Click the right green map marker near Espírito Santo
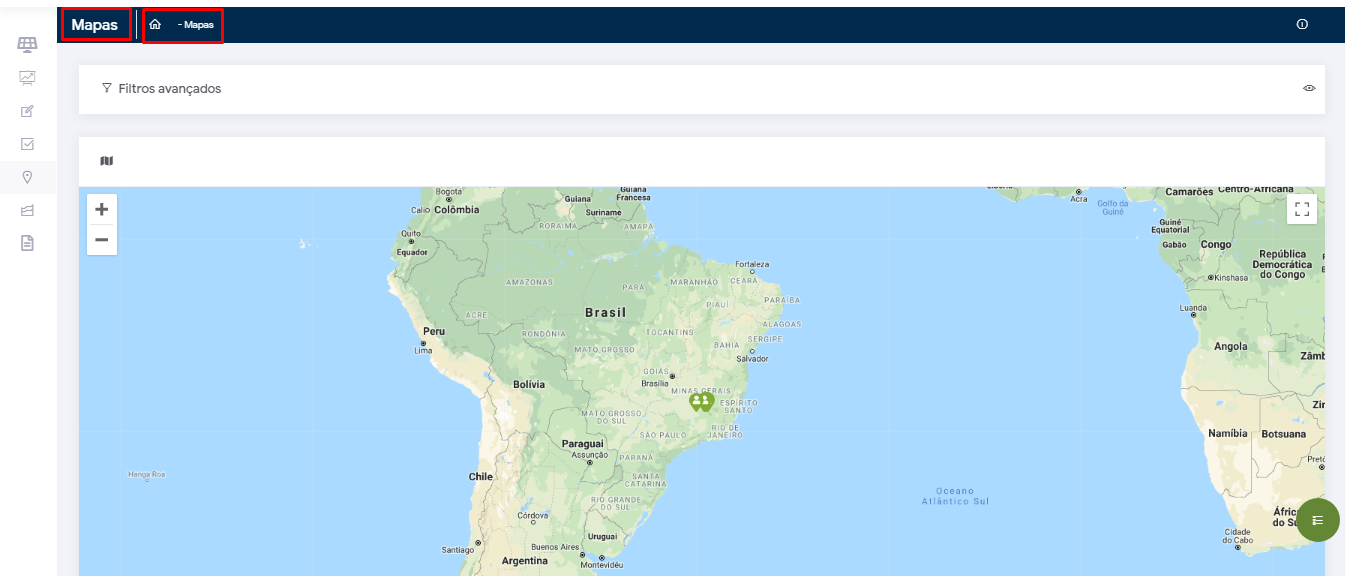Screen dimensions: 1345x576 (706, 402)
